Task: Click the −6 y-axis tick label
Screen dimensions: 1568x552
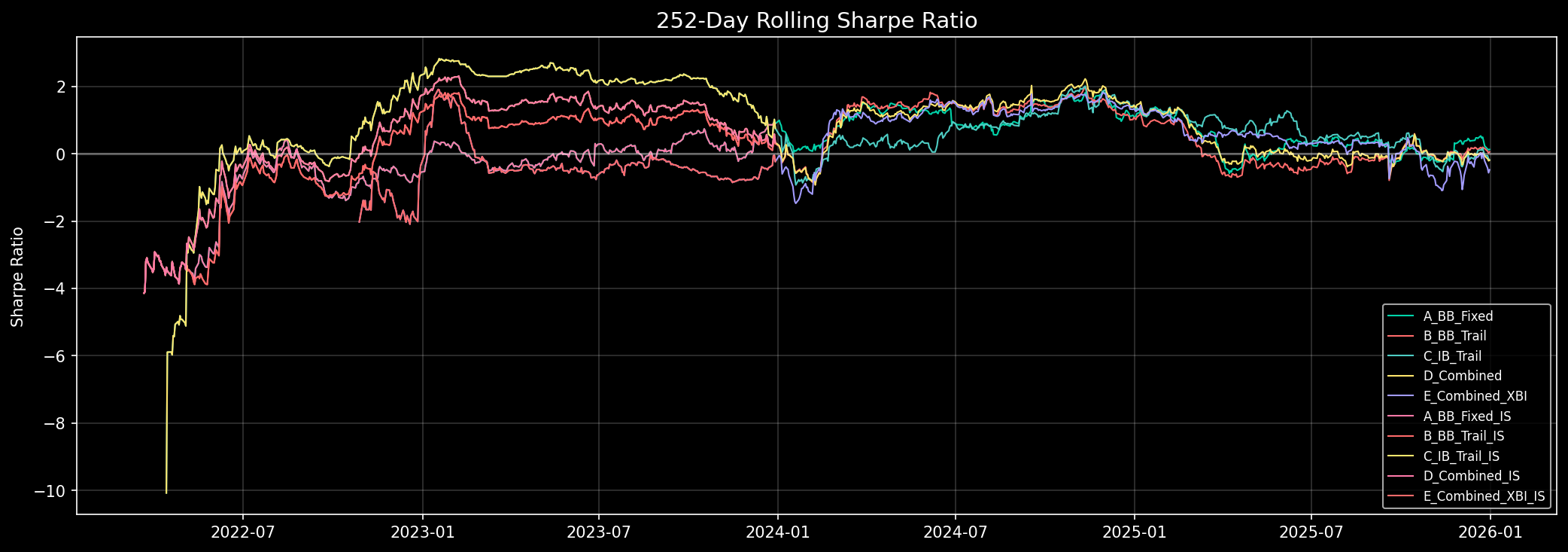Action: coord(56,356)
